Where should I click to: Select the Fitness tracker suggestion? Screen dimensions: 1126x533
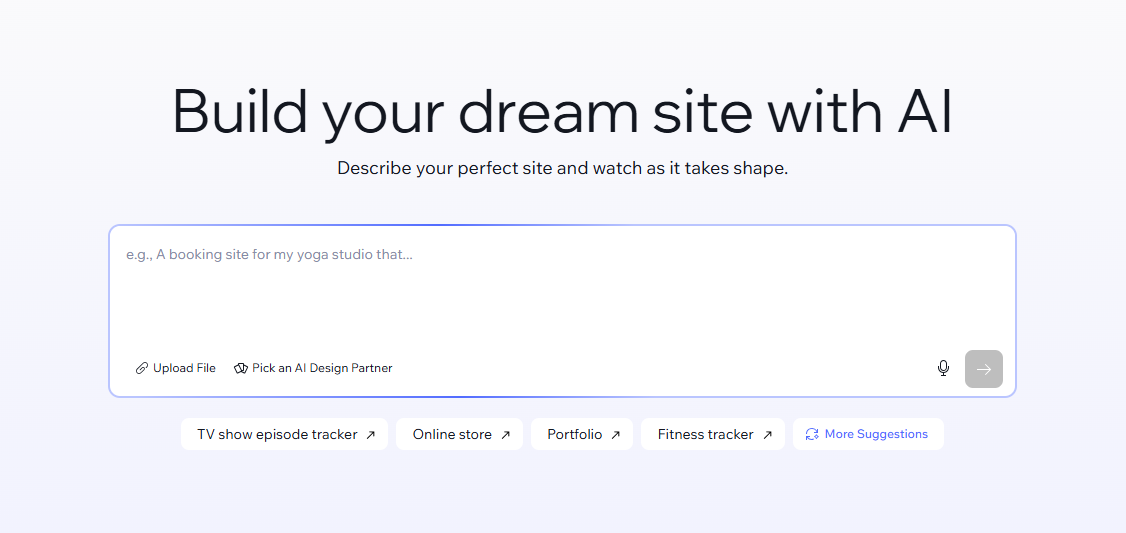click(x=712, y=435)
